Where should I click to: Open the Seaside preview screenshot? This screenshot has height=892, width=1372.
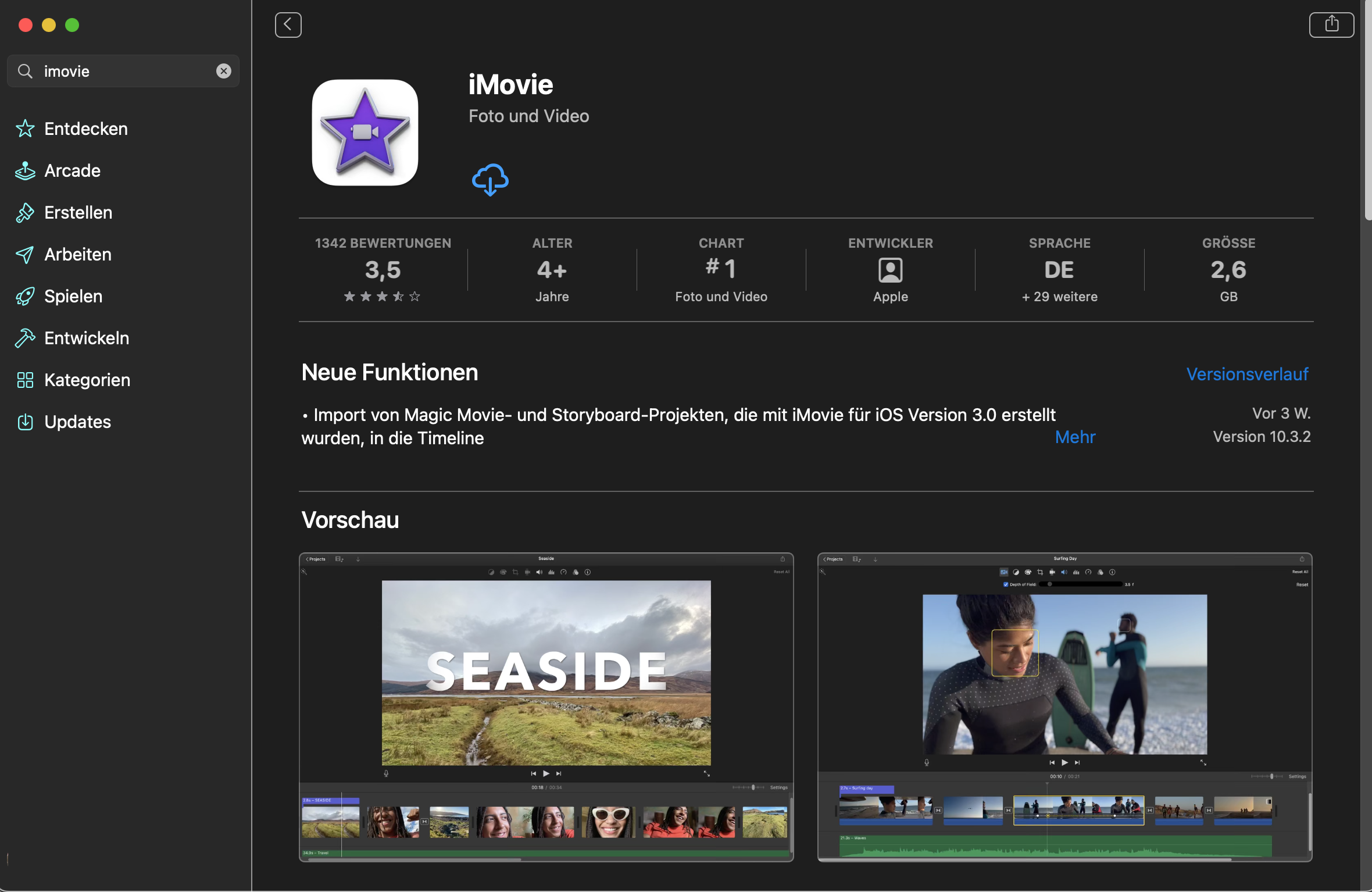coord(546,707)
